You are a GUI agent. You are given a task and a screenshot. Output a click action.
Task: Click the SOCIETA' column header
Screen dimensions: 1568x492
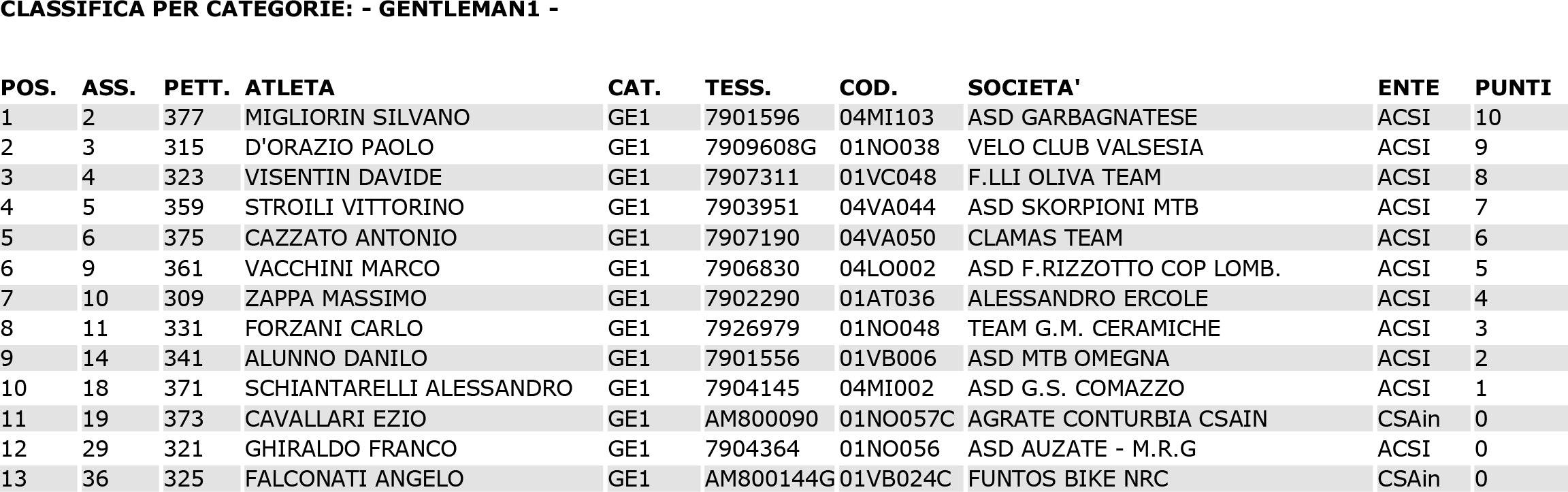[1024, 88]
